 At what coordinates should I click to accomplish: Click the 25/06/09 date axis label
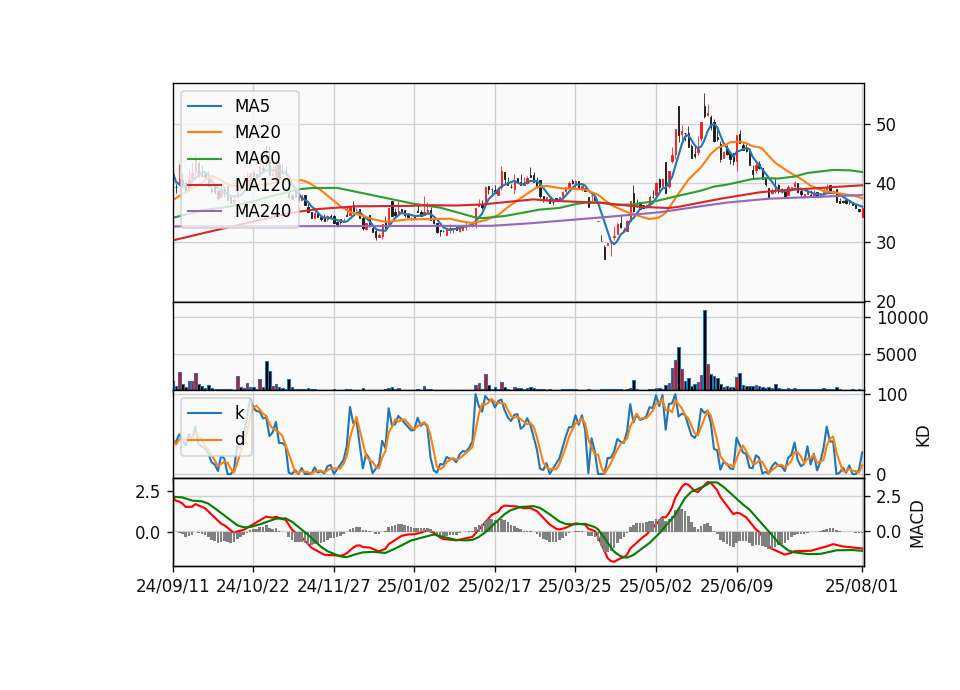737,586
